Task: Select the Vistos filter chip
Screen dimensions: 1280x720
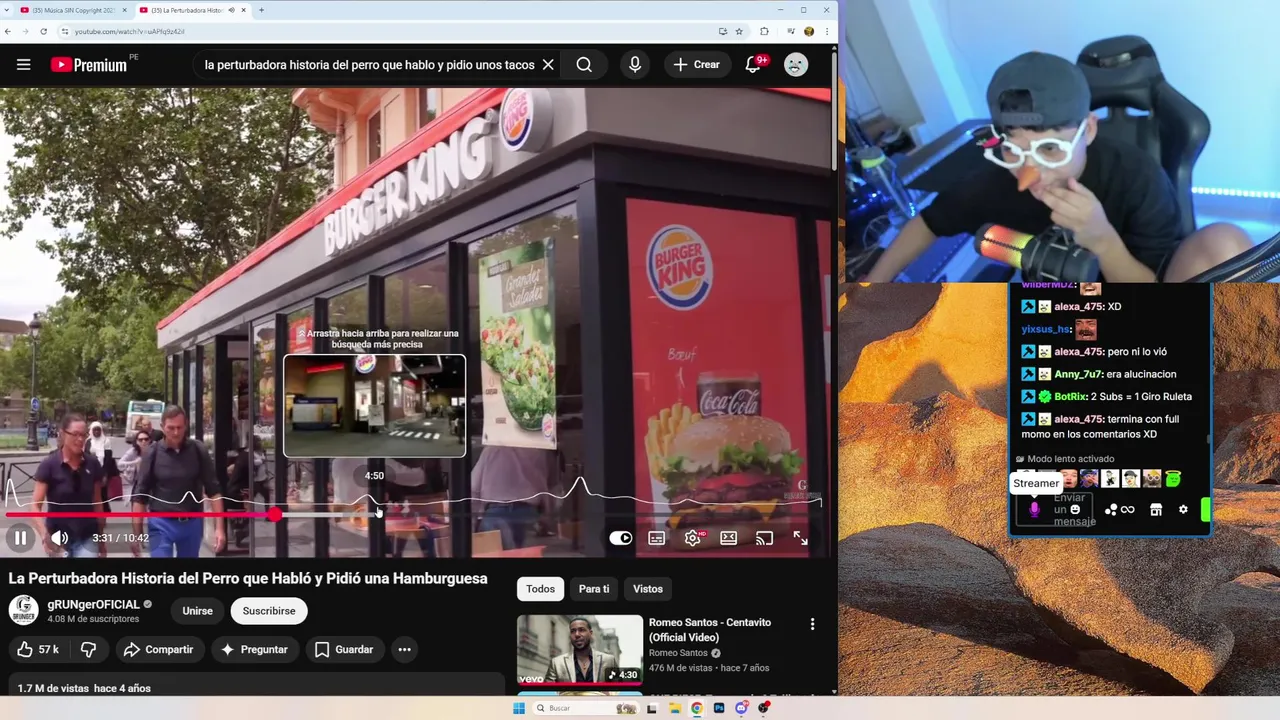Action: pos(648,589)
